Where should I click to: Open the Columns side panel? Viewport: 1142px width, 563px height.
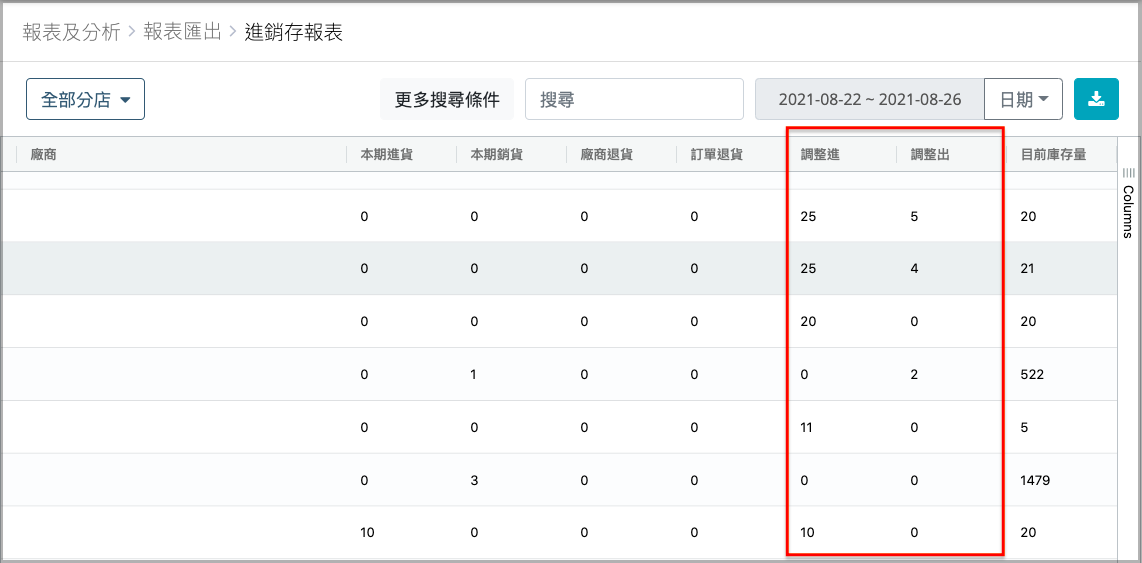(1127, 204)
